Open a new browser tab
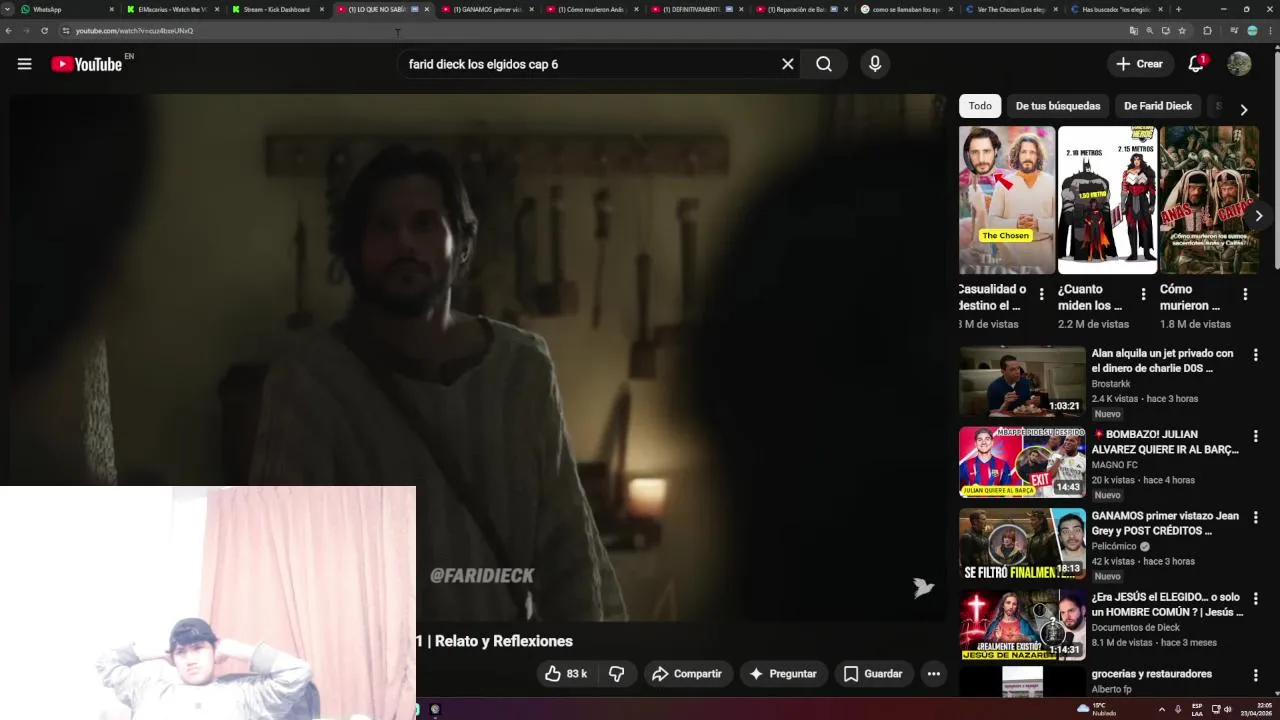 1178,9
